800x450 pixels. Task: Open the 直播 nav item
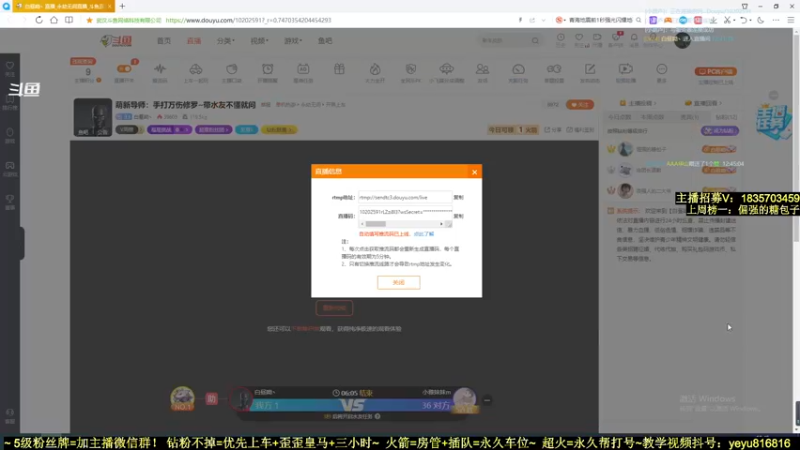(194, 41)
